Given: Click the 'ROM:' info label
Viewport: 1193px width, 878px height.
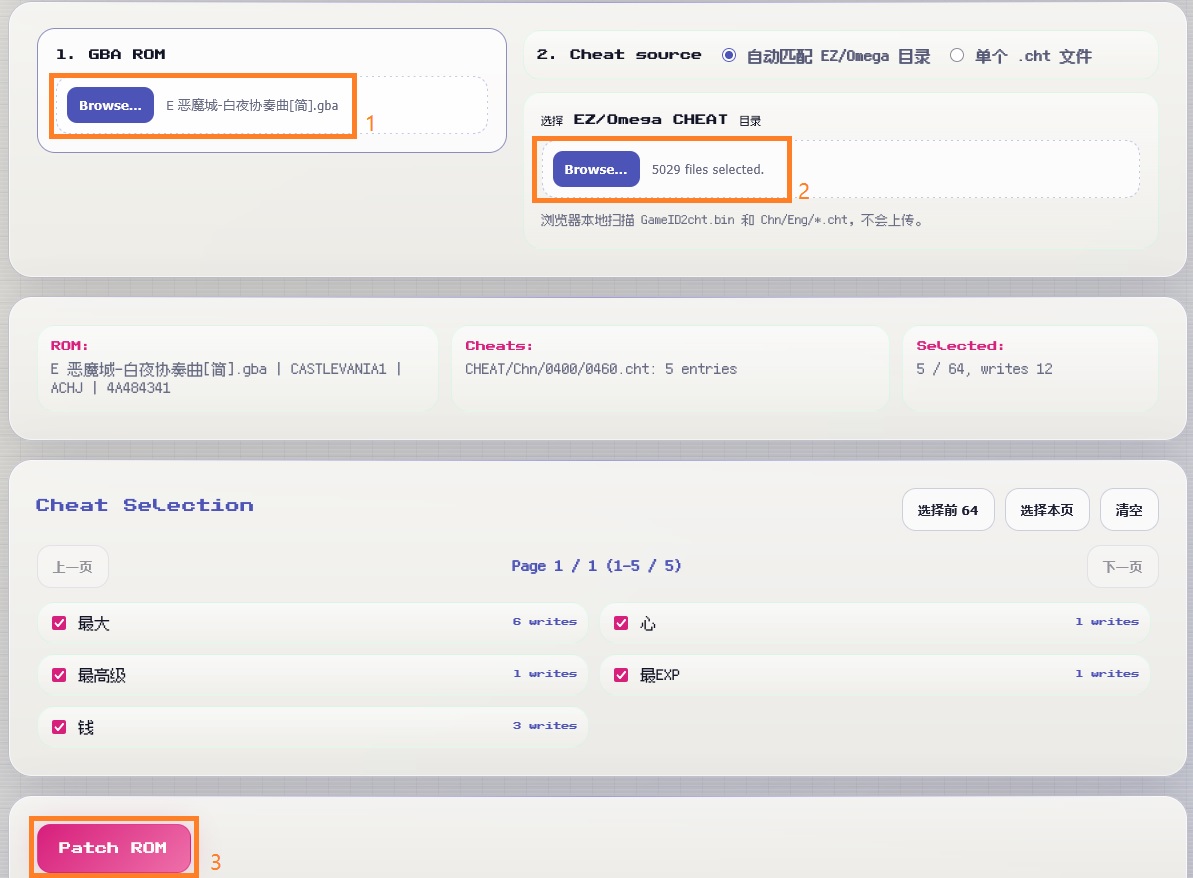Looking at the screenshot, I should tap(69, 345).
